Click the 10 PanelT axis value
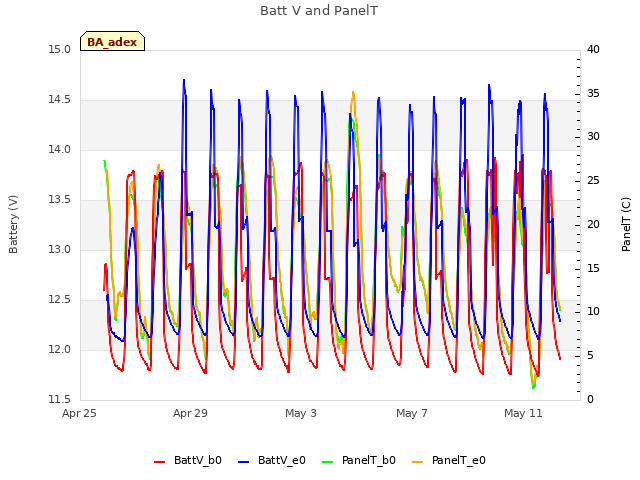640x480 pixels. [x=593, y=312]
